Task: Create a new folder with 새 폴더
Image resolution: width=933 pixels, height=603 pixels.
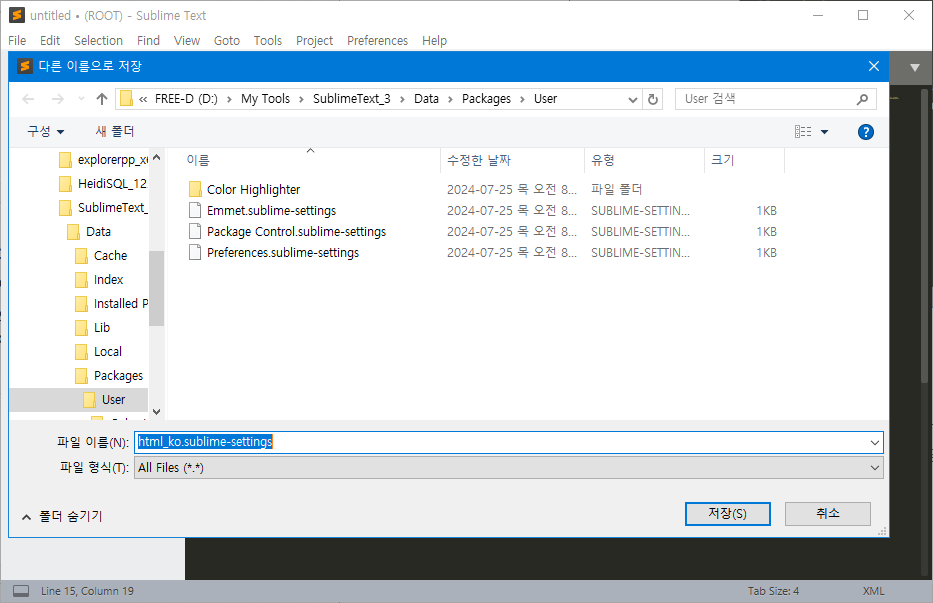Action: (115, 131)
